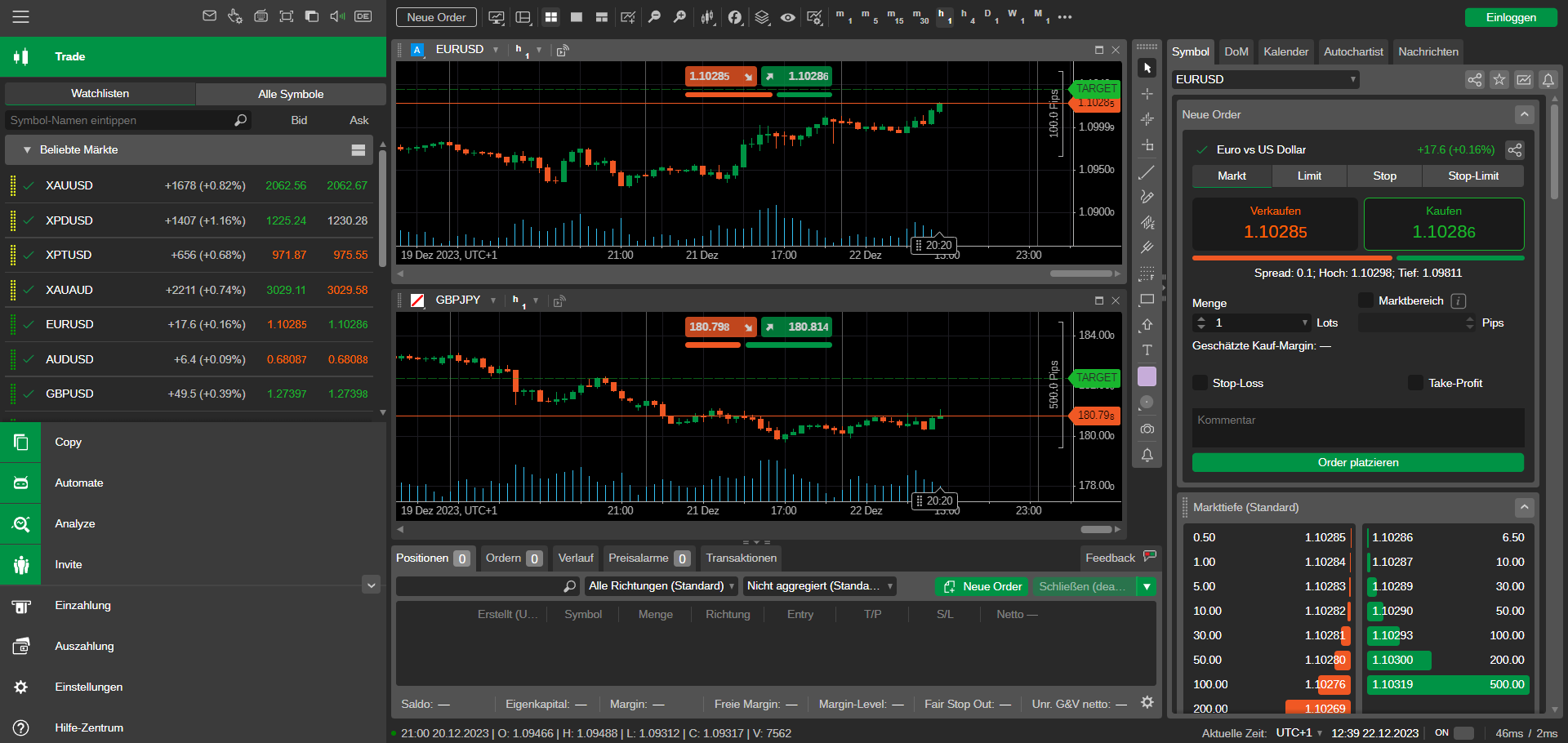Enable the Take-Profit checkbox
The height and width of the screenshot is (743, 1568).
pos(1415,382)
